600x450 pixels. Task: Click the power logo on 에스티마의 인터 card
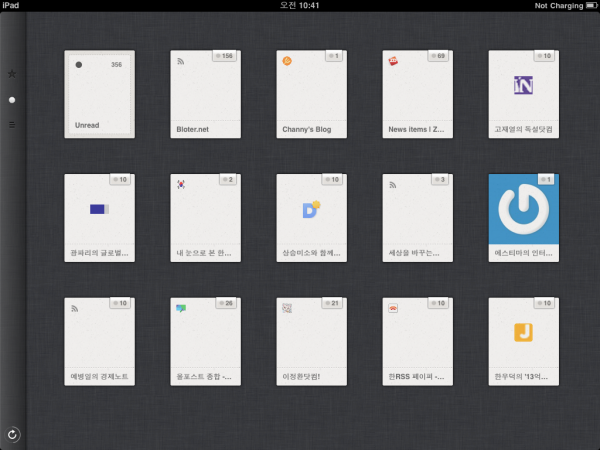pos(523,209)
